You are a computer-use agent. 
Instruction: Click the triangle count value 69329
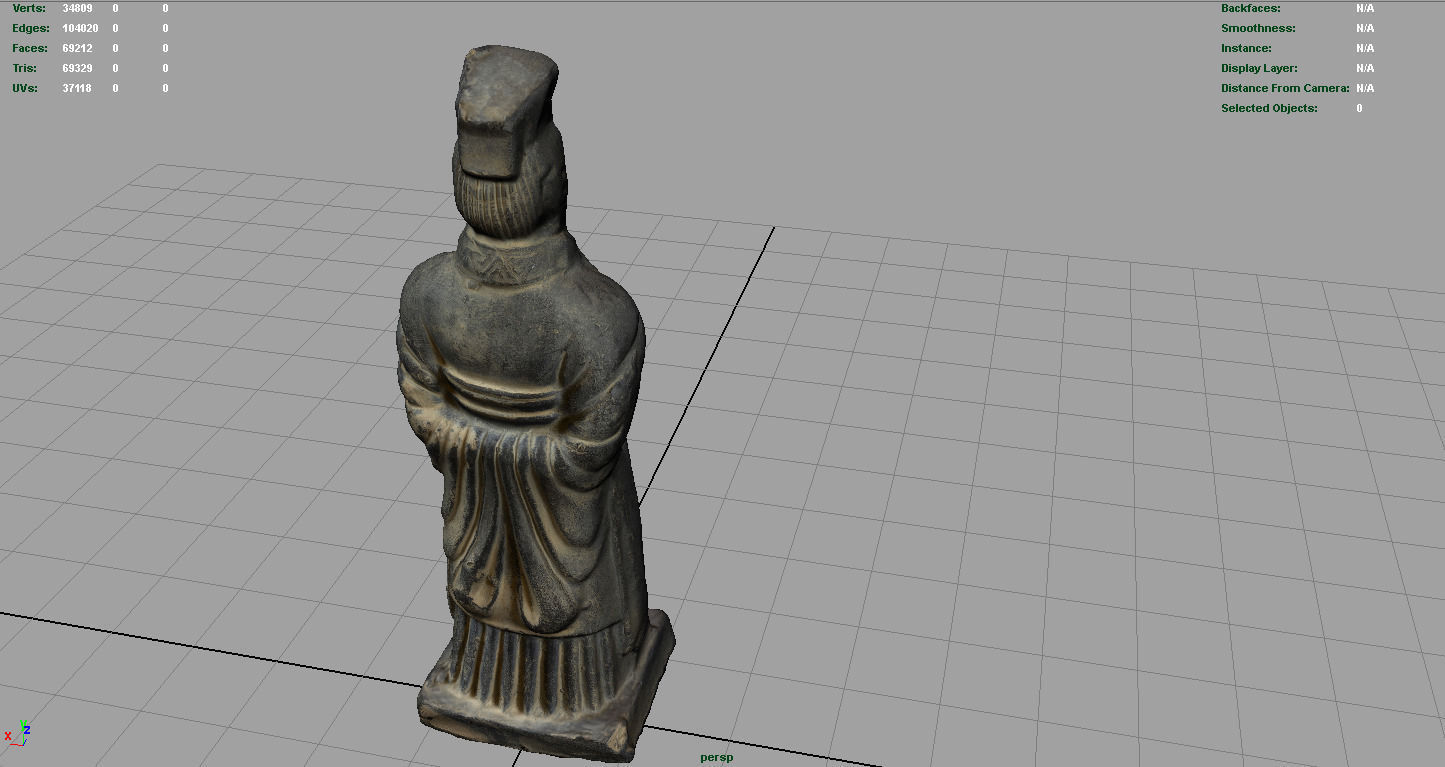[x=77, y=68]
